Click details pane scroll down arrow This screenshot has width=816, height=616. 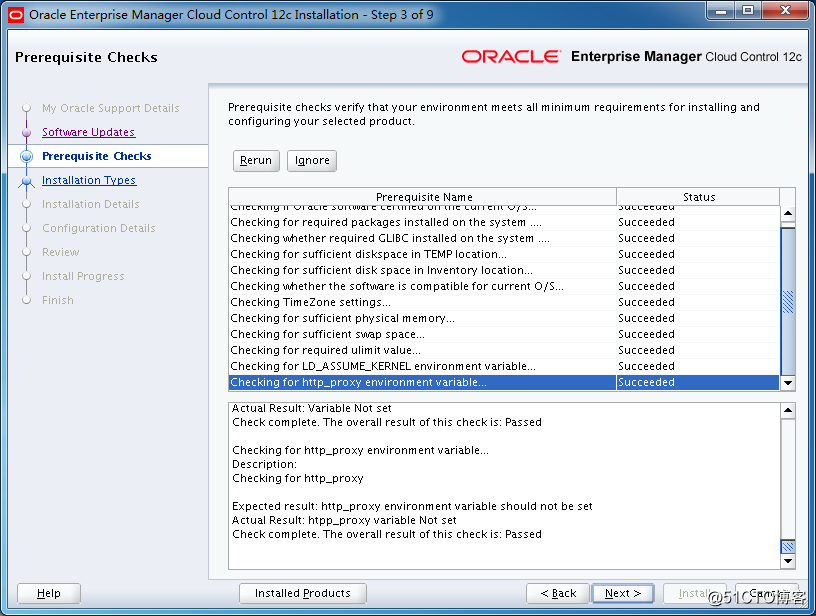787,561
